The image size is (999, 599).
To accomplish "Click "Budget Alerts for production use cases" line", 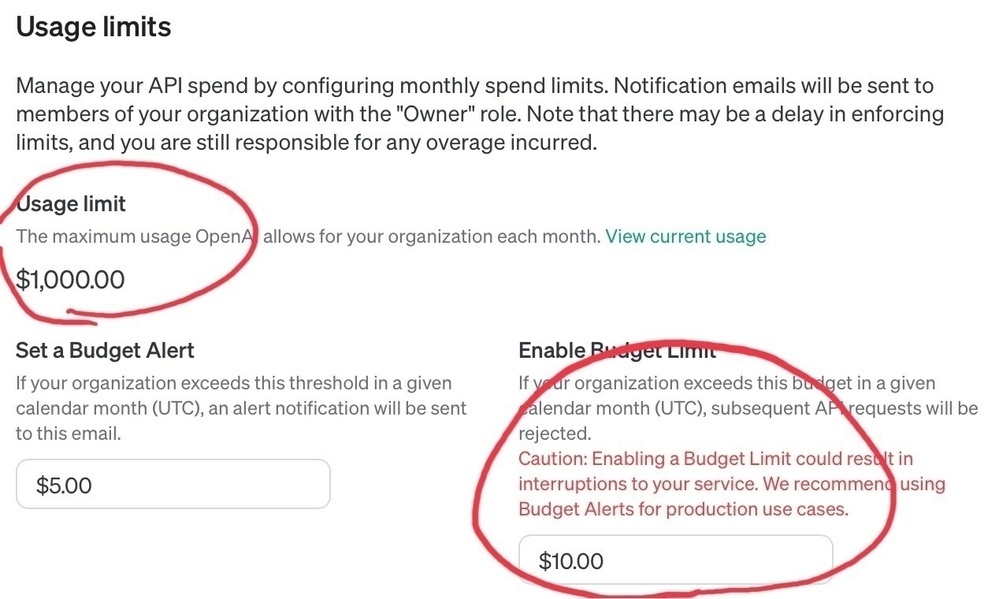I will (x=684, y=509).
